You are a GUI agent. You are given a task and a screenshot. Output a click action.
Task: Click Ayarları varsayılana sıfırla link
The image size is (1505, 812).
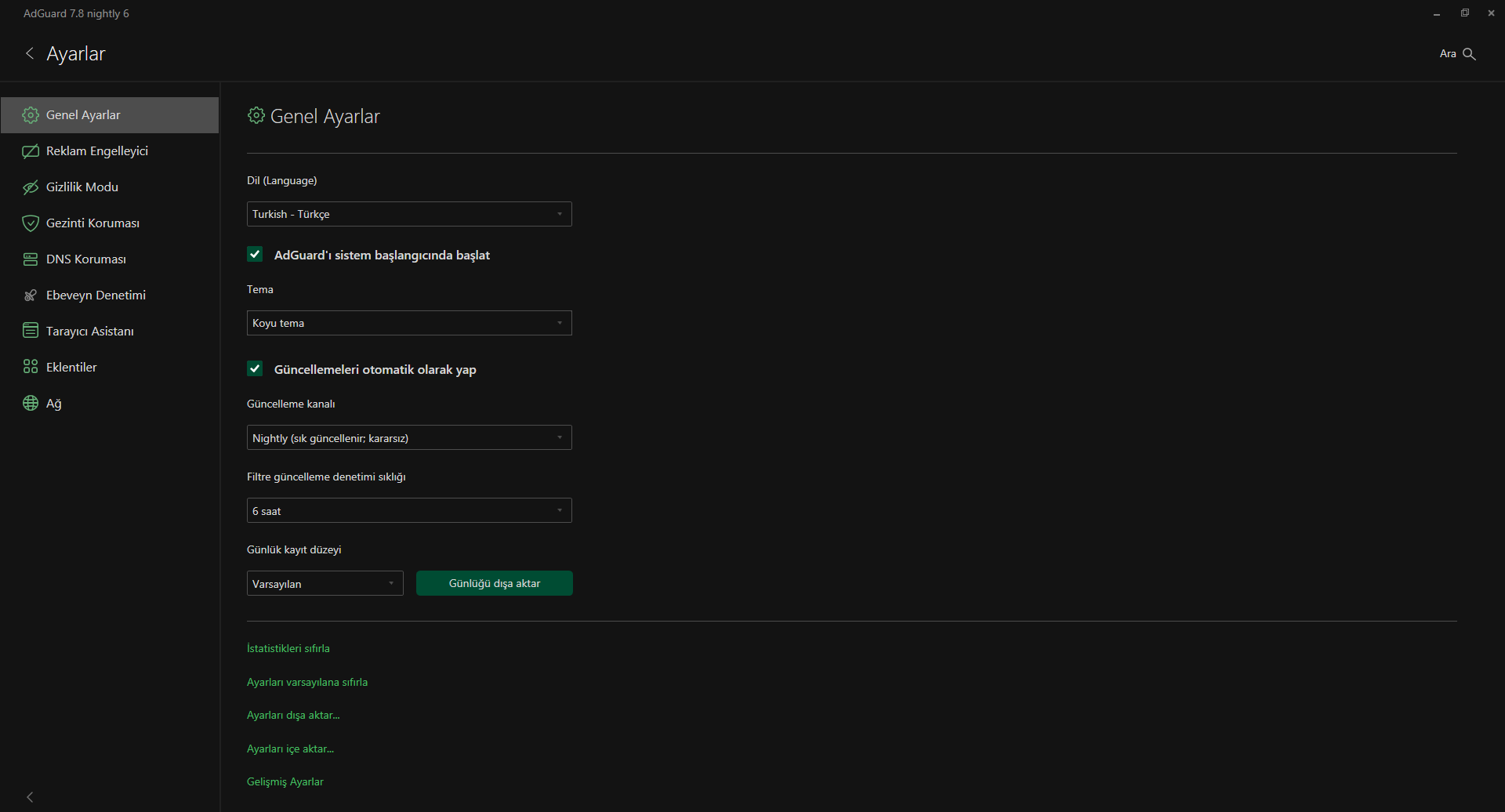(x=307, y=682)
